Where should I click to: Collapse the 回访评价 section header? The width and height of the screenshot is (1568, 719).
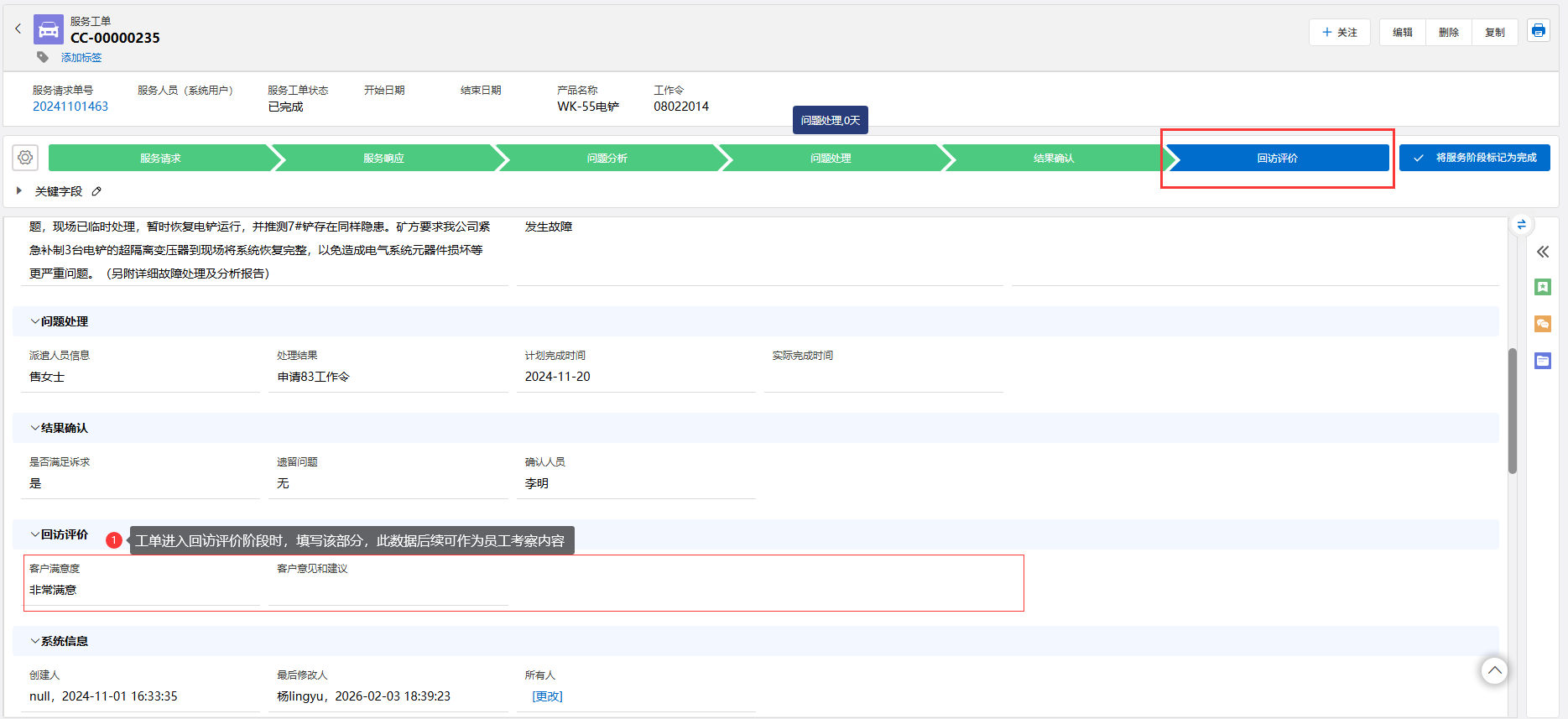[35, 534]
